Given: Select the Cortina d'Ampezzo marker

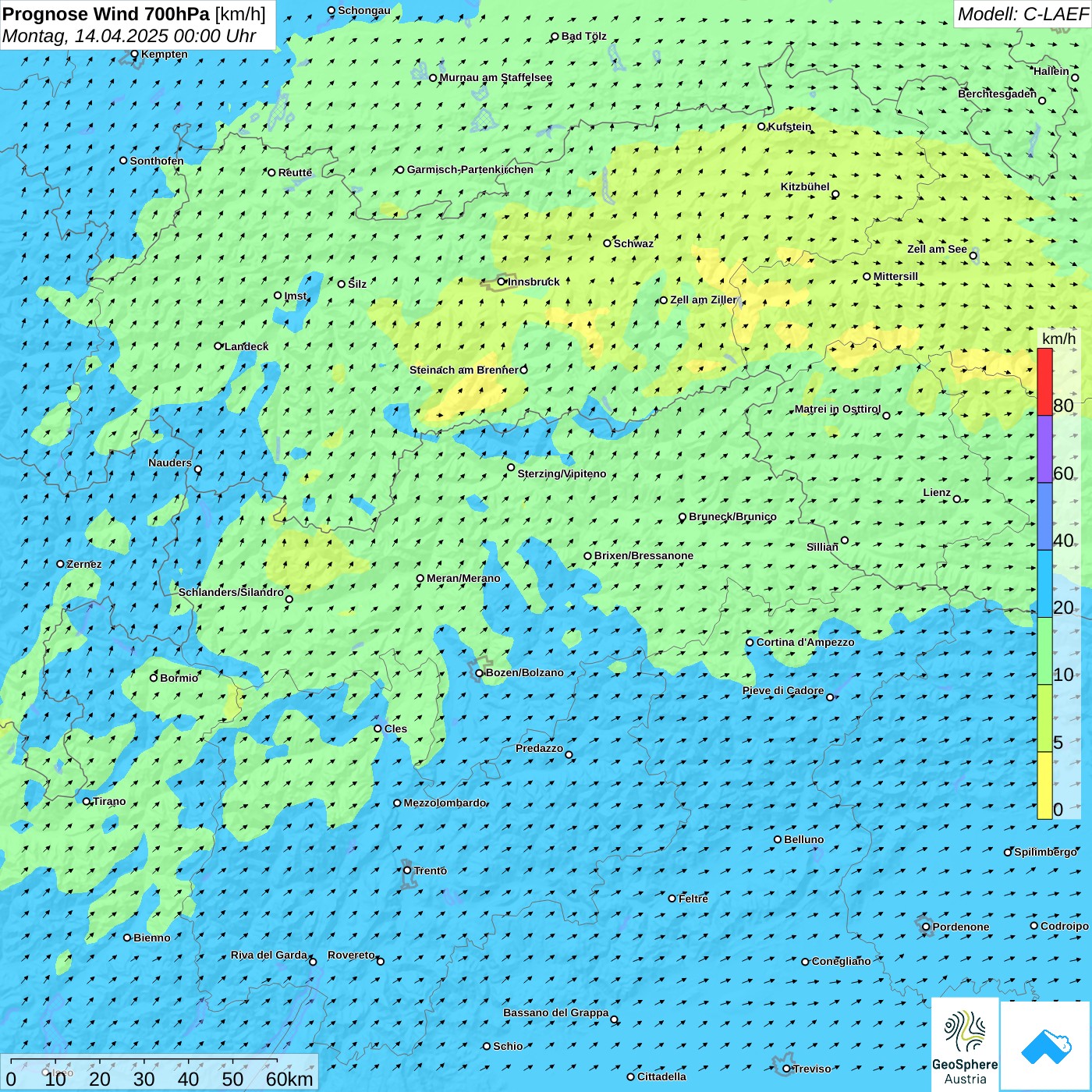Looking at the screenshot, I should pos(750,643).
